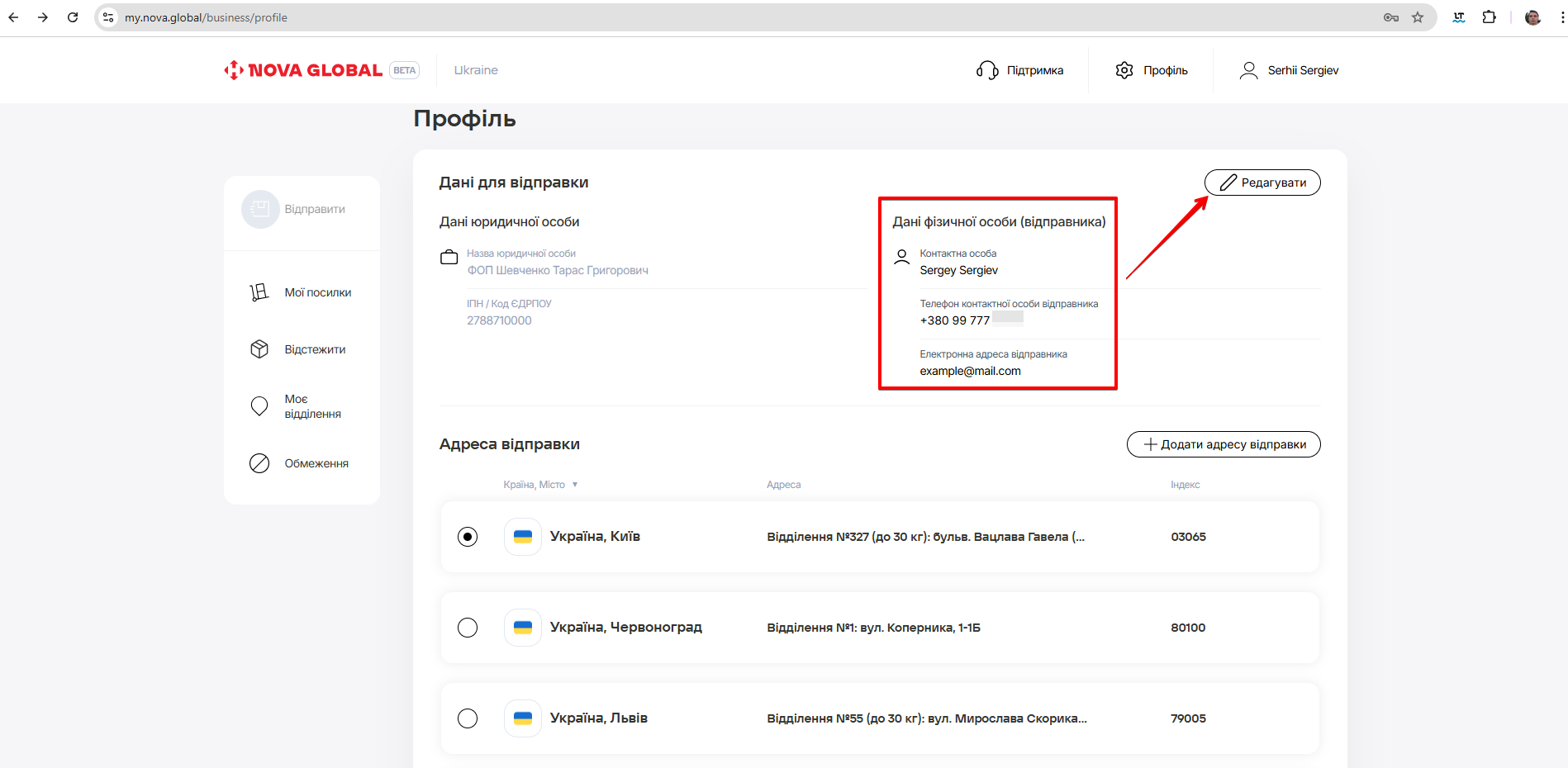Select the Україна, Червоноград radio button
Screen dimensions: 1568x768
click(468, 628)
